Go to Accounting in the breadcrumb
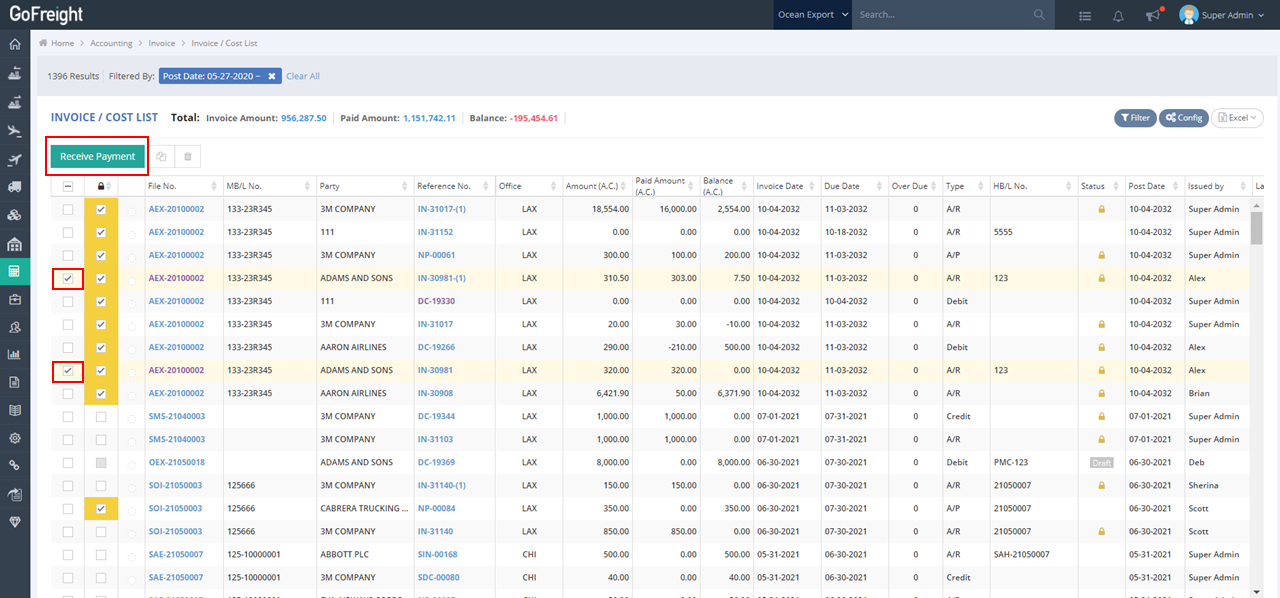 [111, 43]
